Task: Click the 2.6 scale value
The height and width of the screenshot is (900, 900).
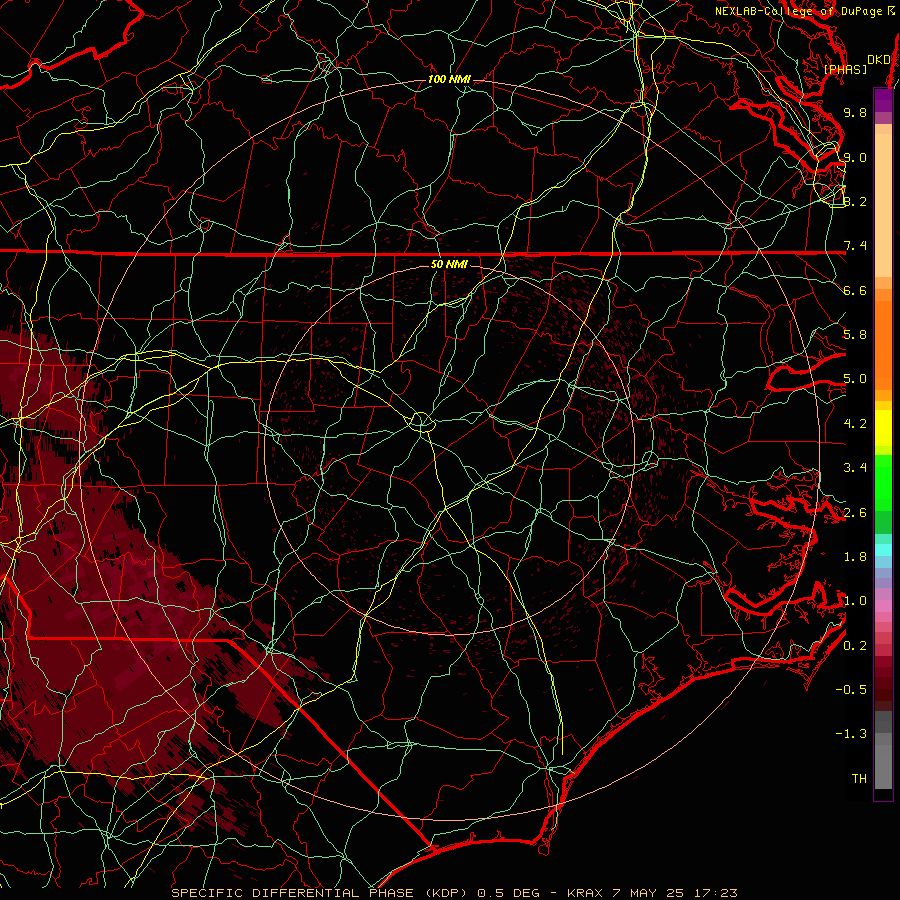Action: click(855, 513)
